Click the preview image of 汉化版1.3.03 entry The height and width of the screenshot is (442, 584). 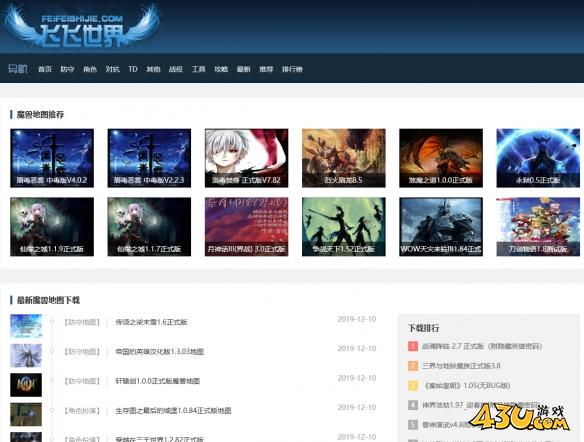(x=26, y=355)
